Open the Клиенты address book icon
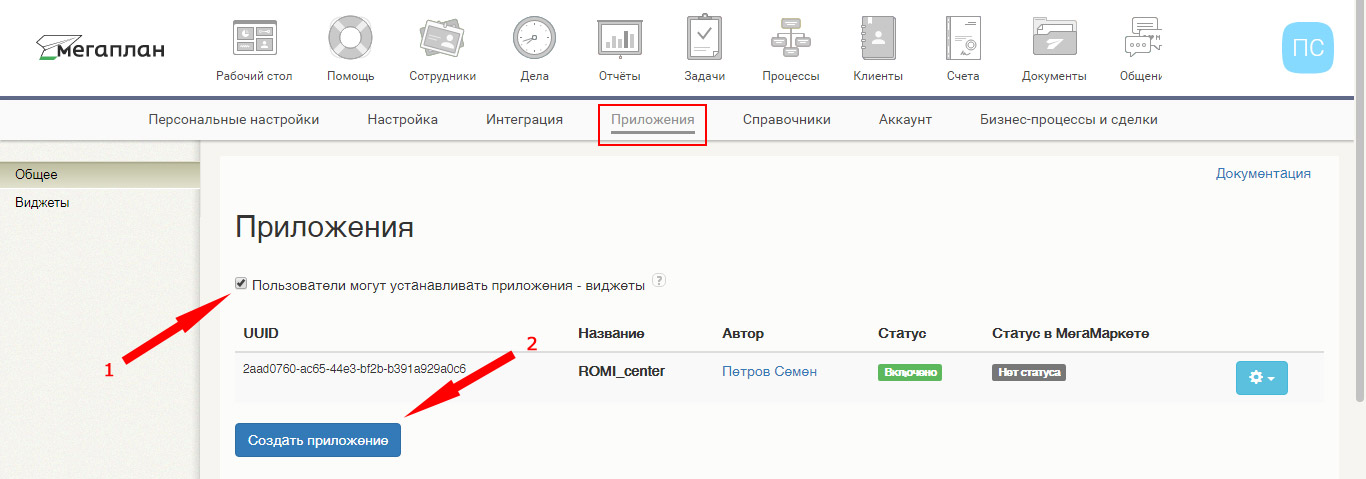 (x=877, y=39)
